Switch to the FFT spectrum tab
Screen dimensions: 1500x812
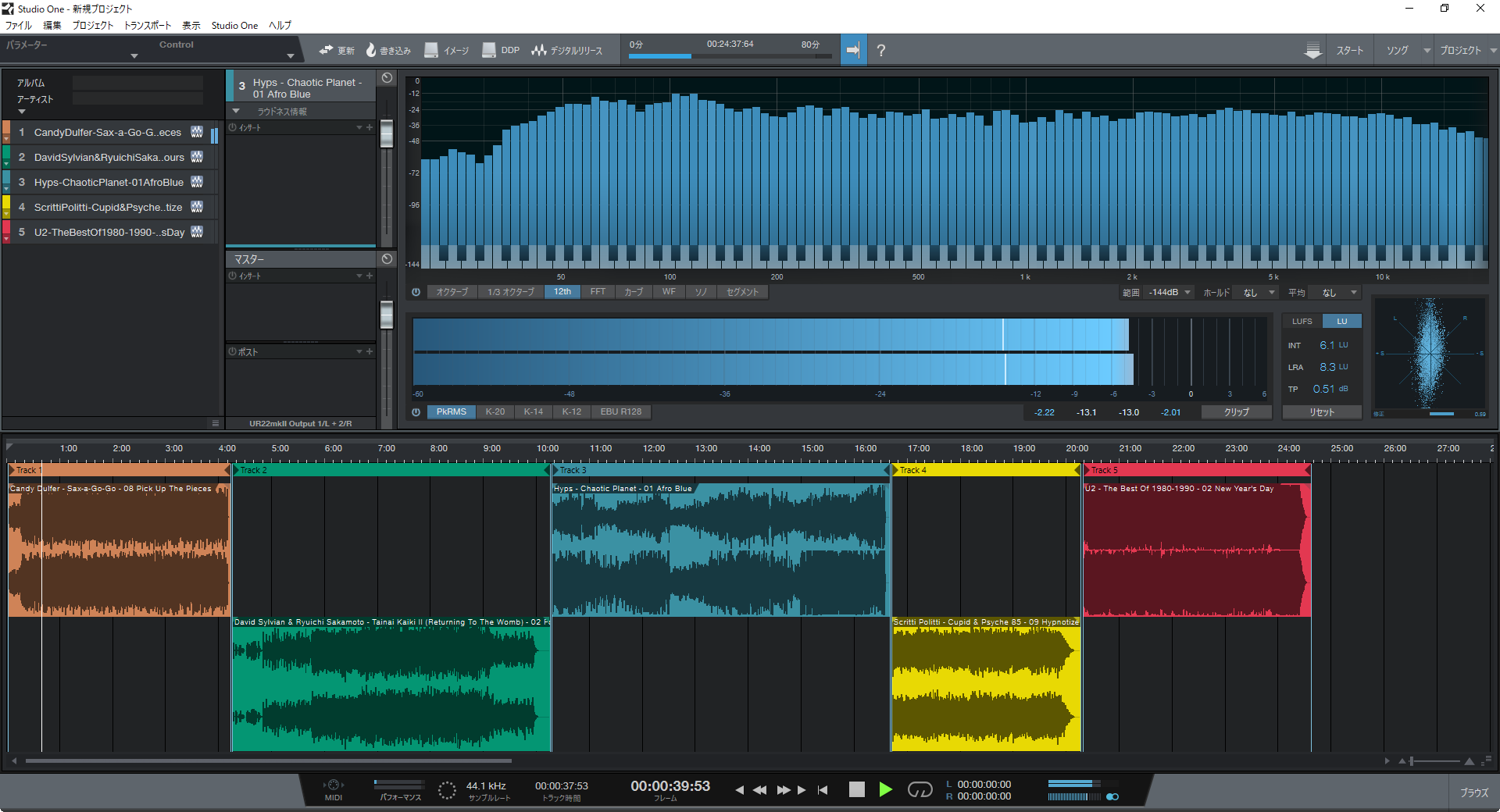pyautogui.click(x=598, y=292)
